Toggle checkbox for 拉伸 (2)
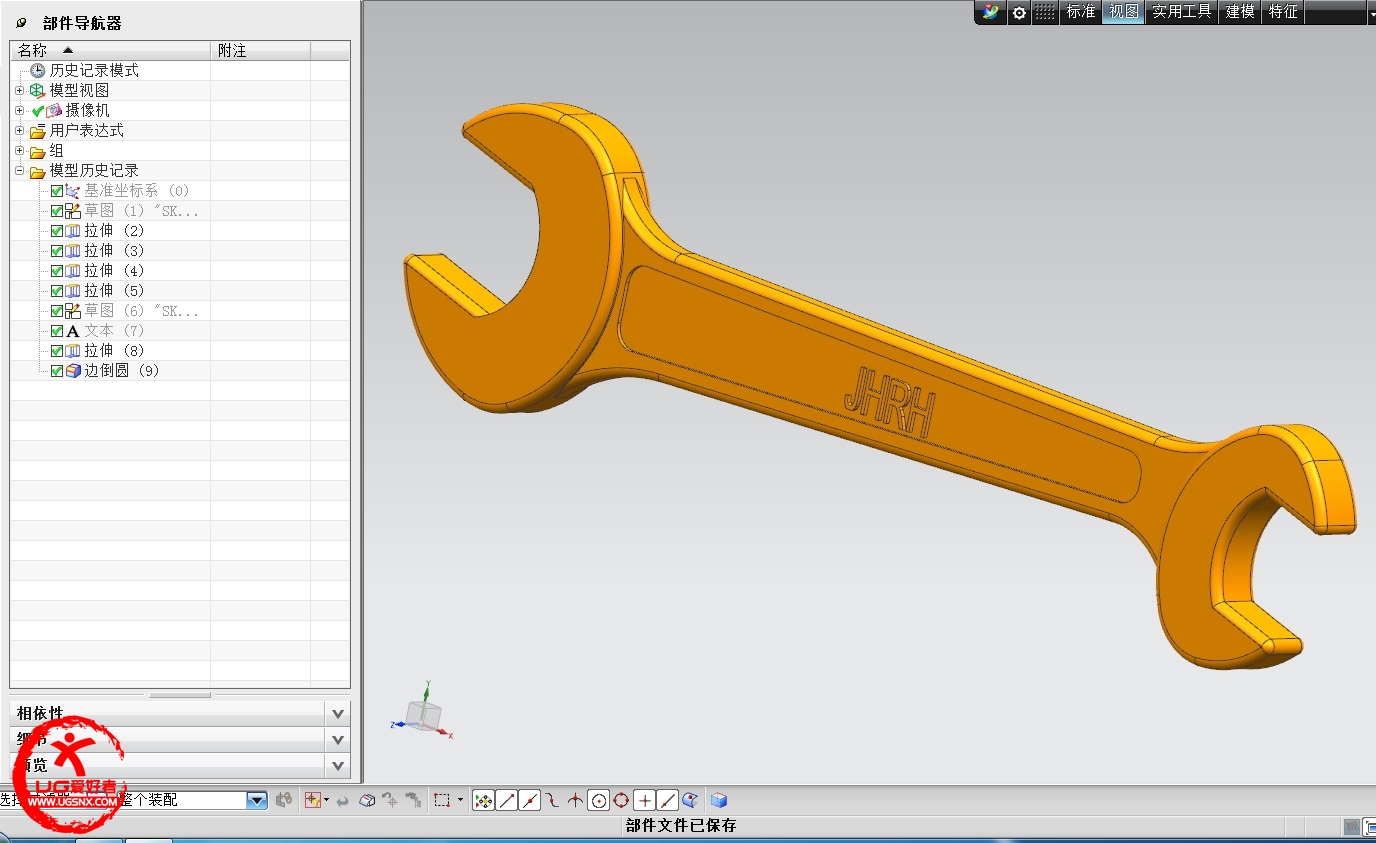The width and height of the screenshot is (1376, 843). click(57, 231)
